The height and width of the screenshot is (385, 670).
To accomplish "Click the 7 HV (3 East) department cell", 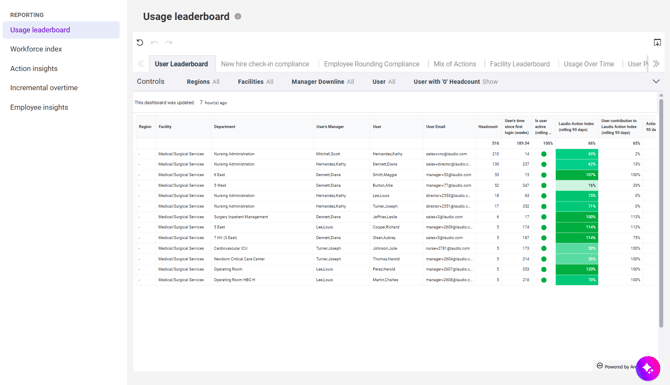I will click(x=225, y=238).
